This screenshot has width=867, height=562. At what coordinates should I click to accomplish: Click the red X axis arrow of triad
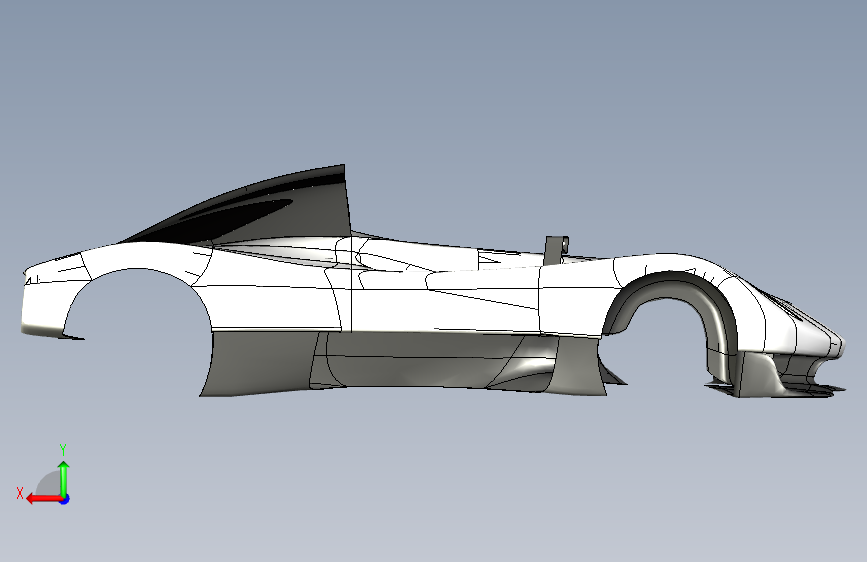click(43, 499)
